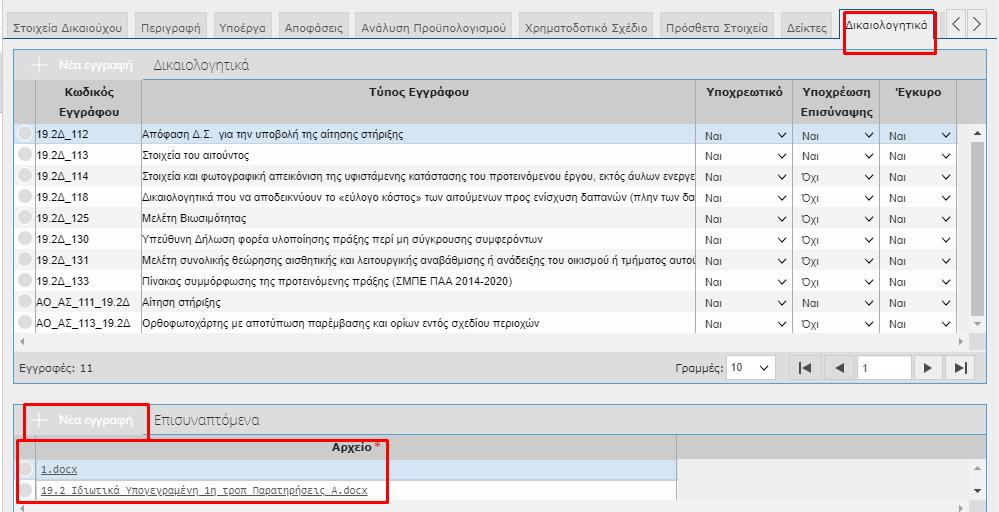Select the Δικαιολογητικά tab

pyautogui.click(x=886, y=25)
